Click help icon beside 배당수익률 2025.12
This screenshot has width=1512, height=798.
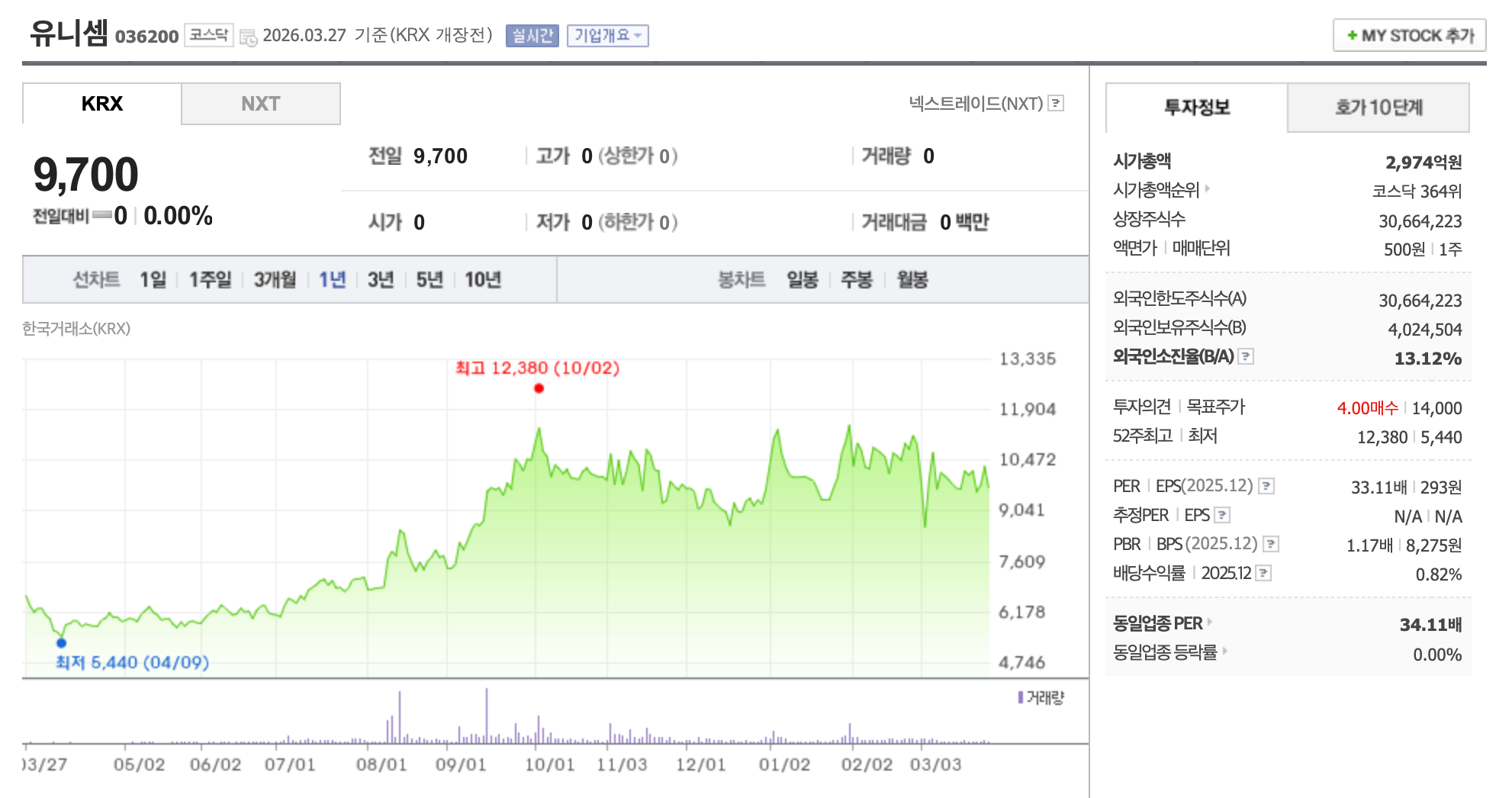point(1263,573)
